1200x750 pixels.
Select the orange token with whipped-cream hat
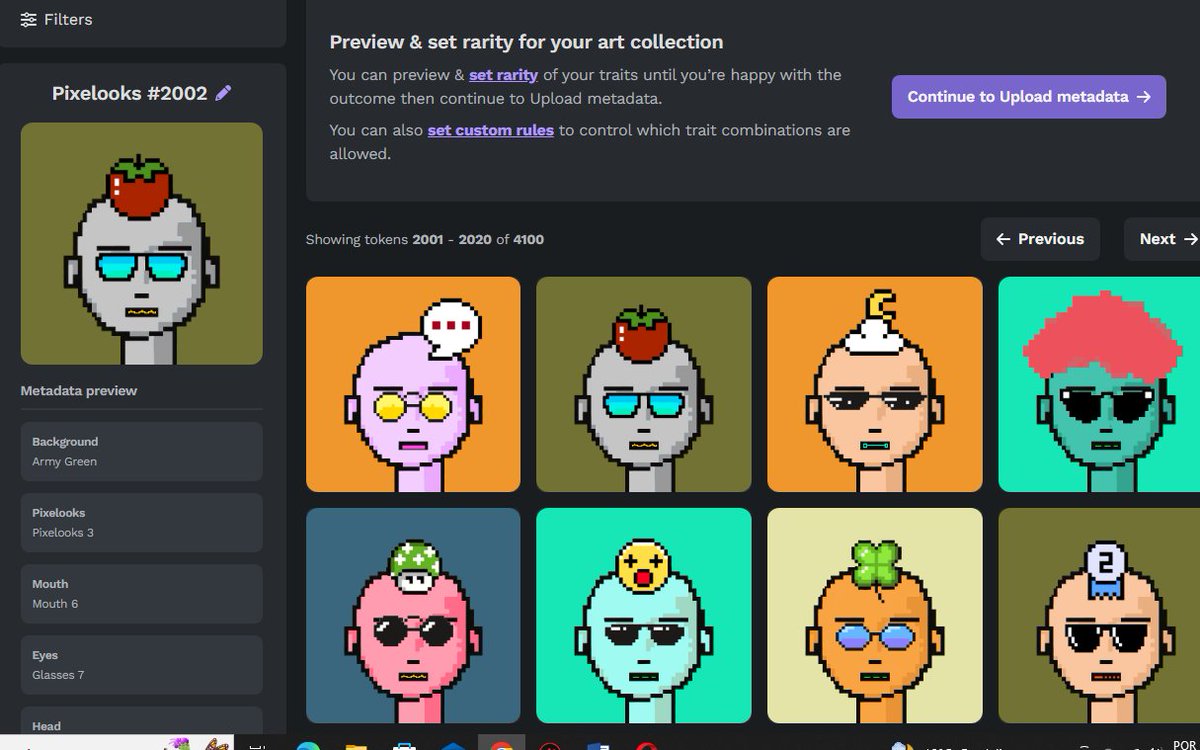pos(875,385)
